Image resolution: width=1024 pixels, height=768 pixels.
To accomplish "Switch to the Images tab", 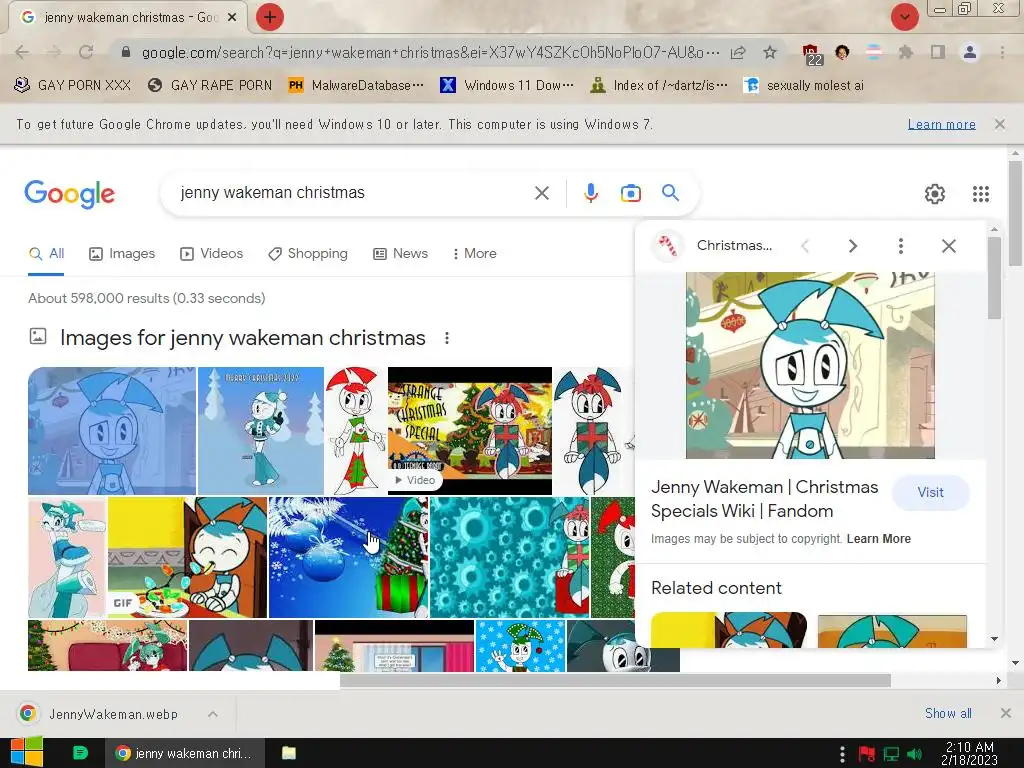I will (x=122, y=253).
